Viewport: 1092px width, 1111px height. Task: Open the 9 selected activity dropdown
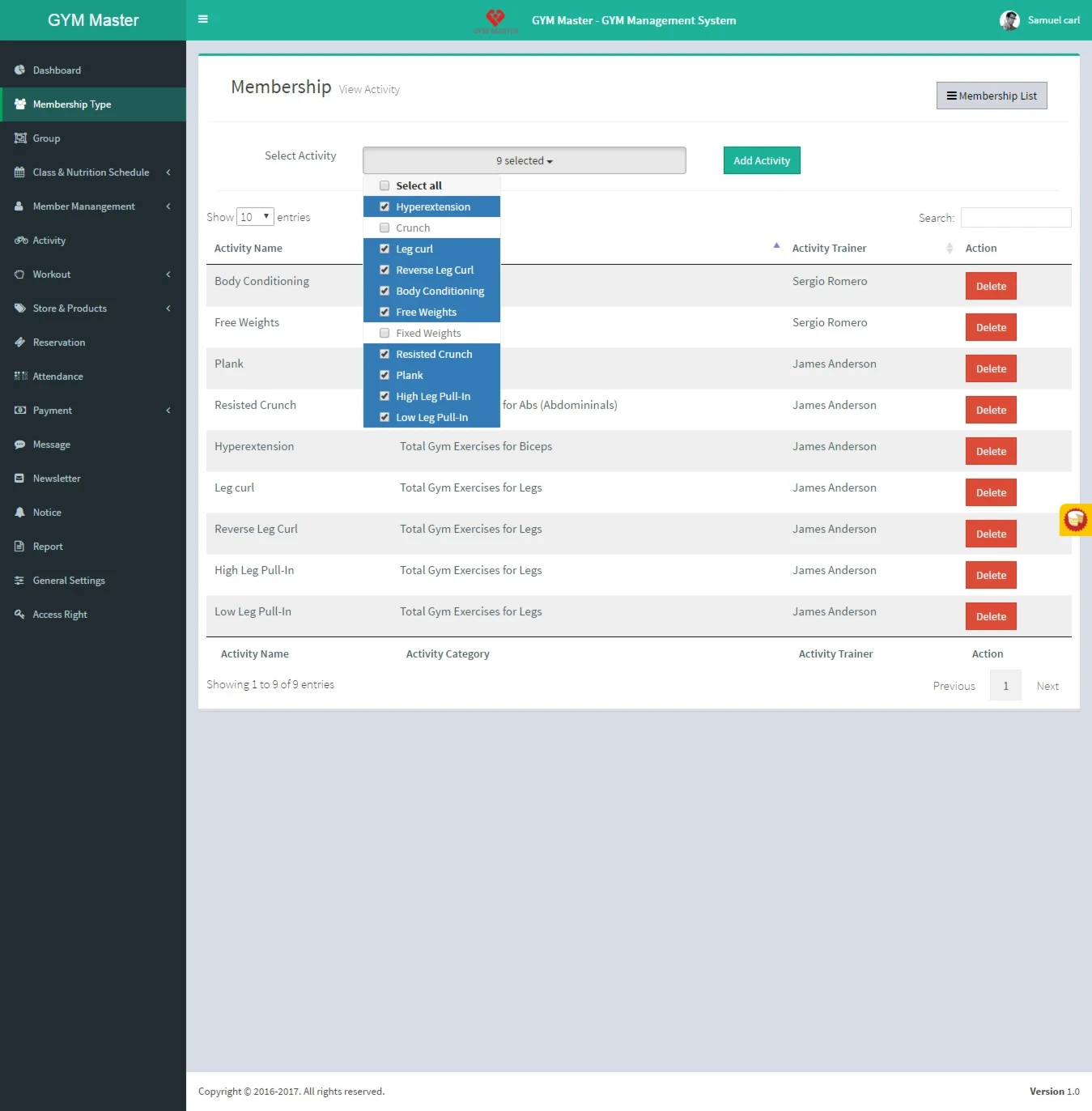pyautogui.click(x=524, y=160)
